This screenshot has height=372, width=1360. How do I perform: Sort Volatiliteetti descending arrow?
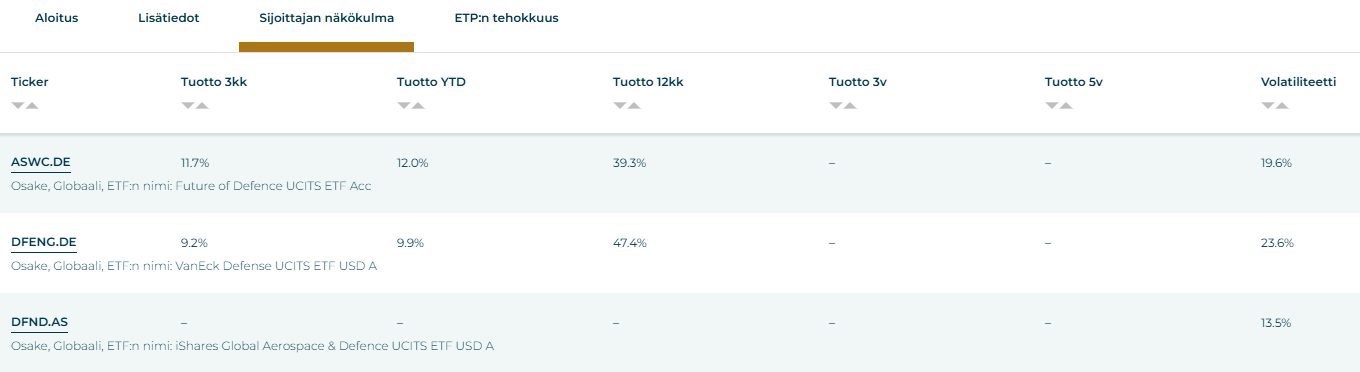pos(1267,105)
